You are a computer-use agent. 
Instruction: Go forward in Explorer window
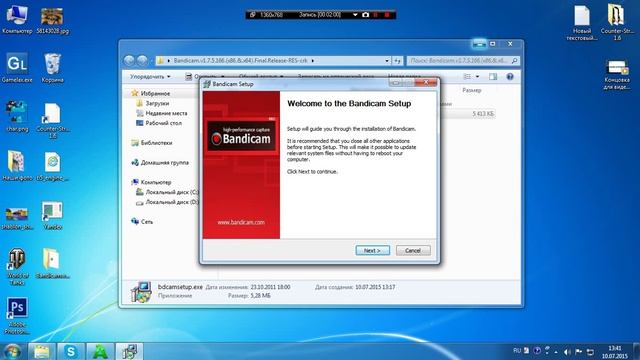click(142, 60)
